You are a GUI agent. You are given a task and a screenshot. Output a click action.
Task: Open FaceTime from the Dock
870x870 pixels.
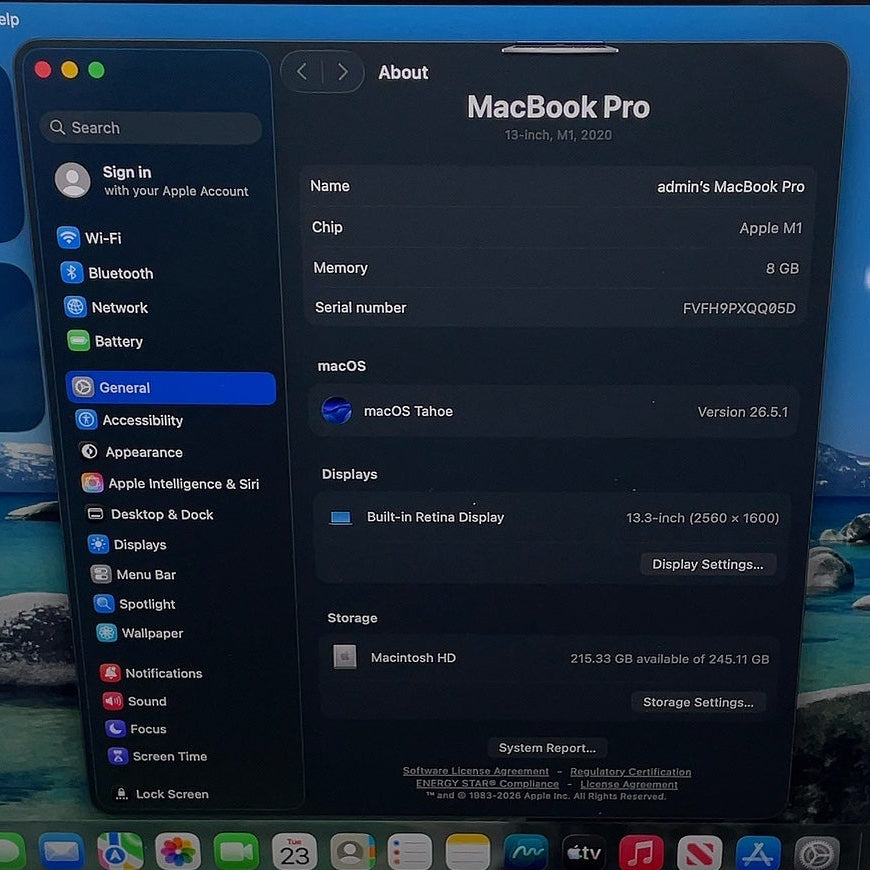pos(236,851)
